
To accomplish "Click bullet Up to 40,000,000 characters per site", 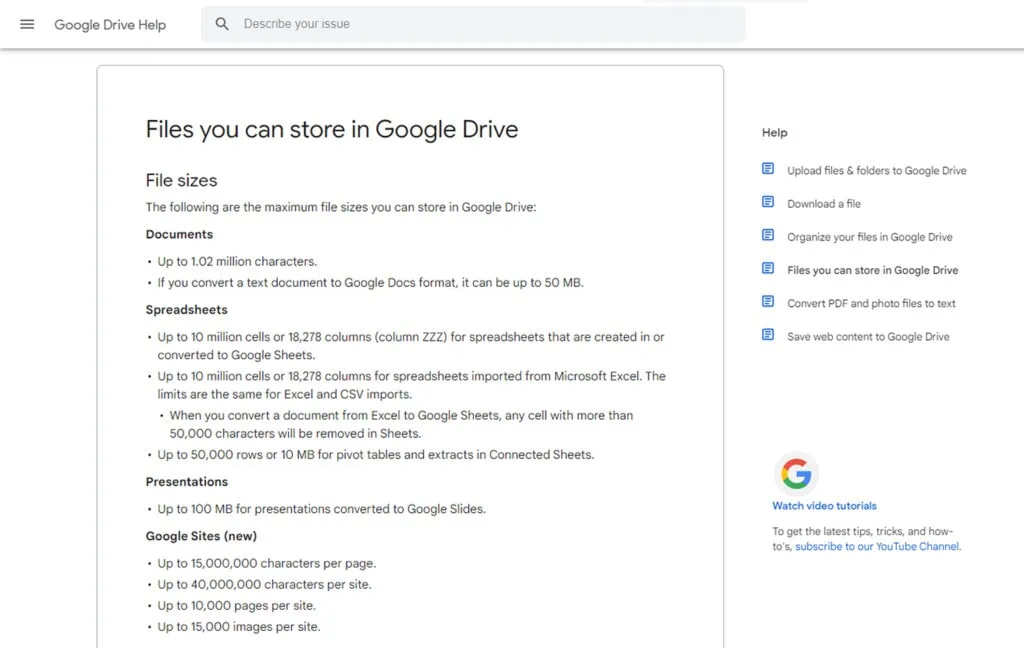I will click(264, 585).
